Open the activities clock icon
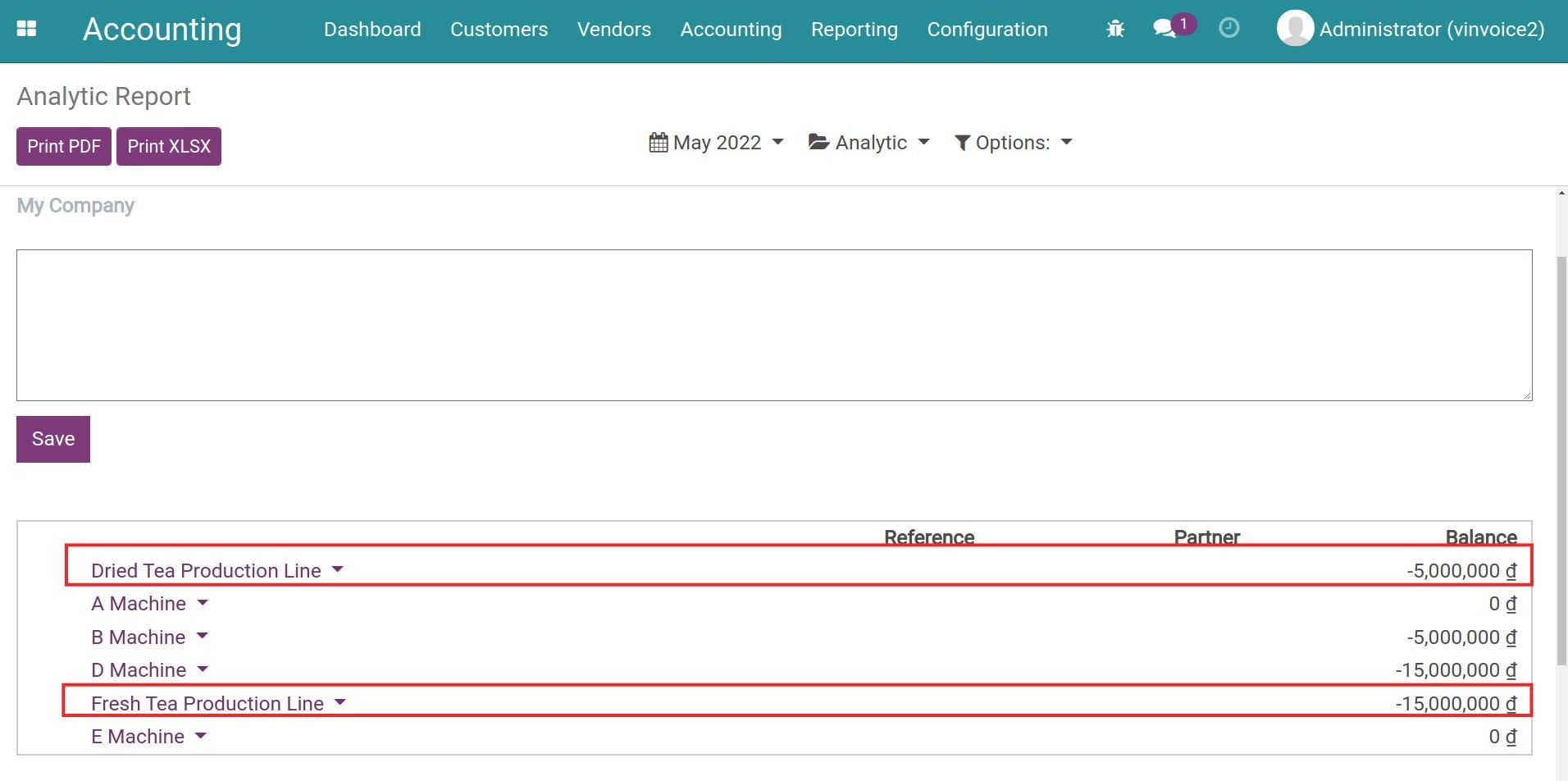The height and width of the screenshot is (781, 1568). (1228, 28)
